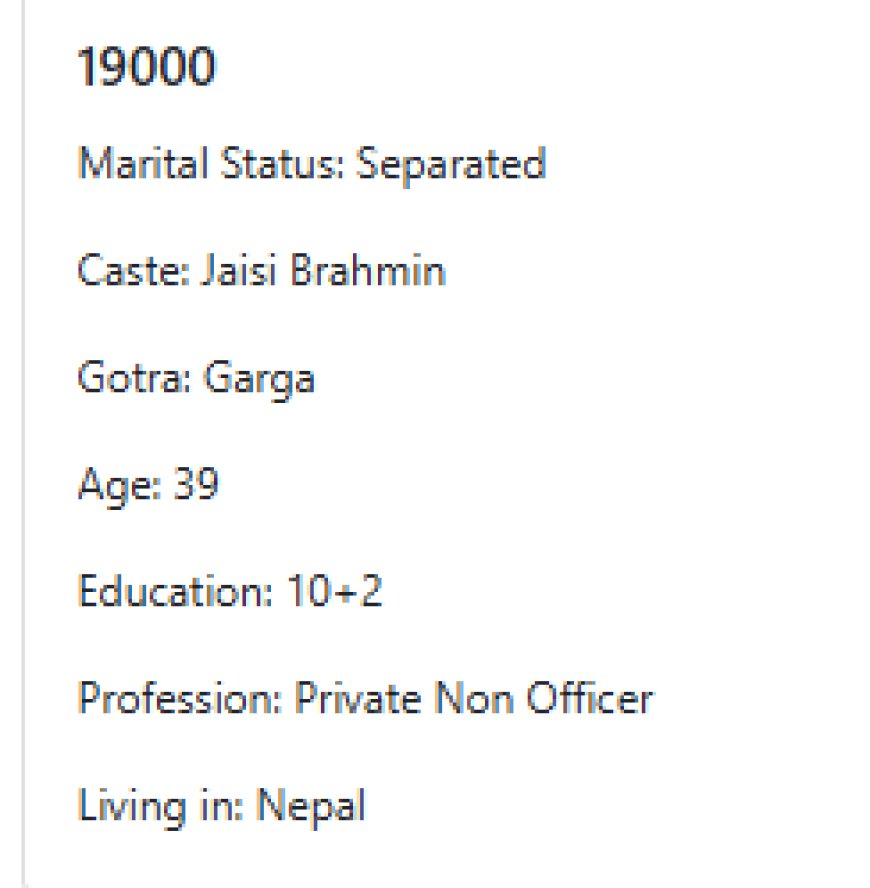
Task: Click the card's left border line
Action: click(x=23, y=444)
